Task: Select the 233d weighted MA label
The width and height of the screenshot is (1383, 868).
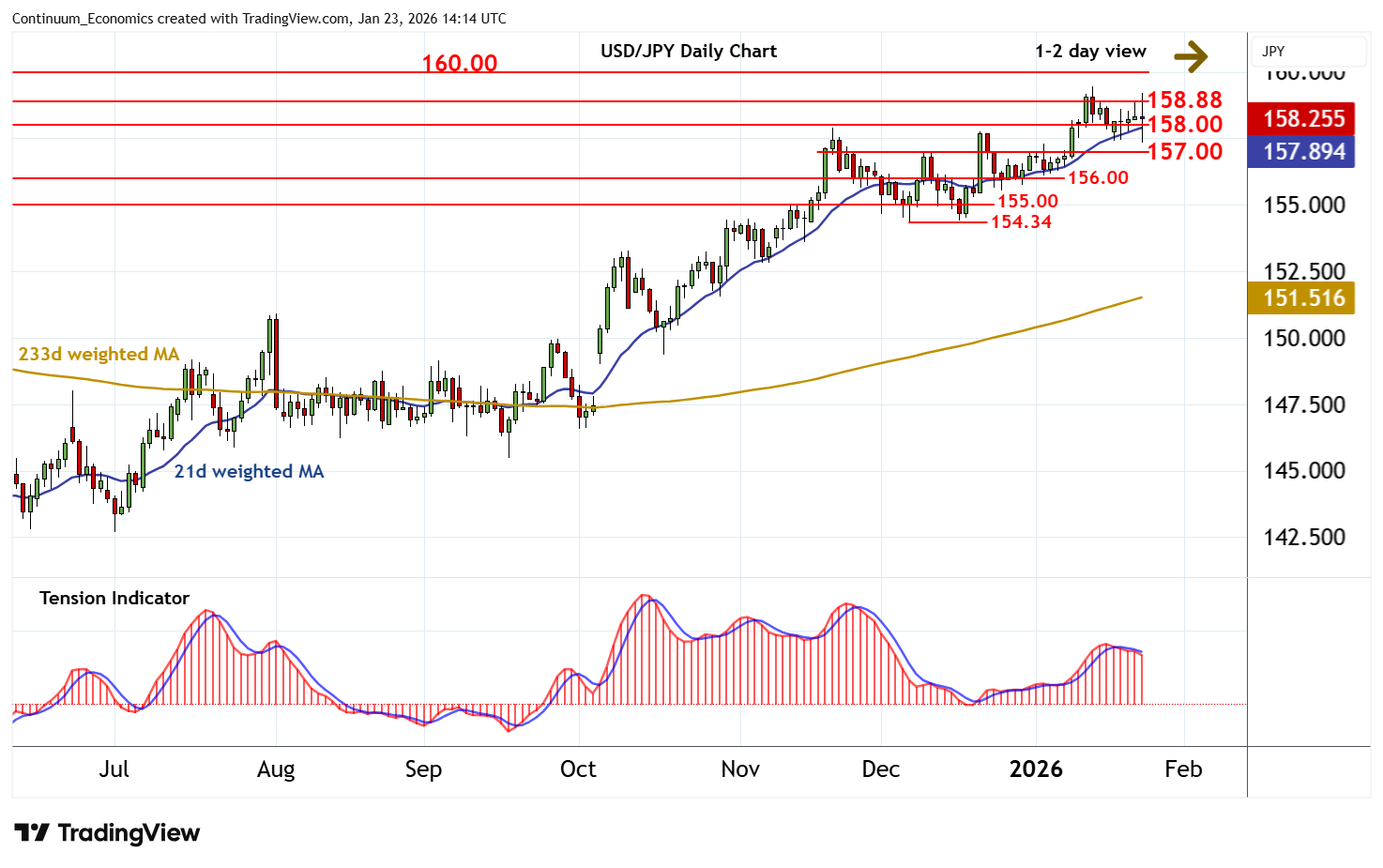Action: pos(99,354)
